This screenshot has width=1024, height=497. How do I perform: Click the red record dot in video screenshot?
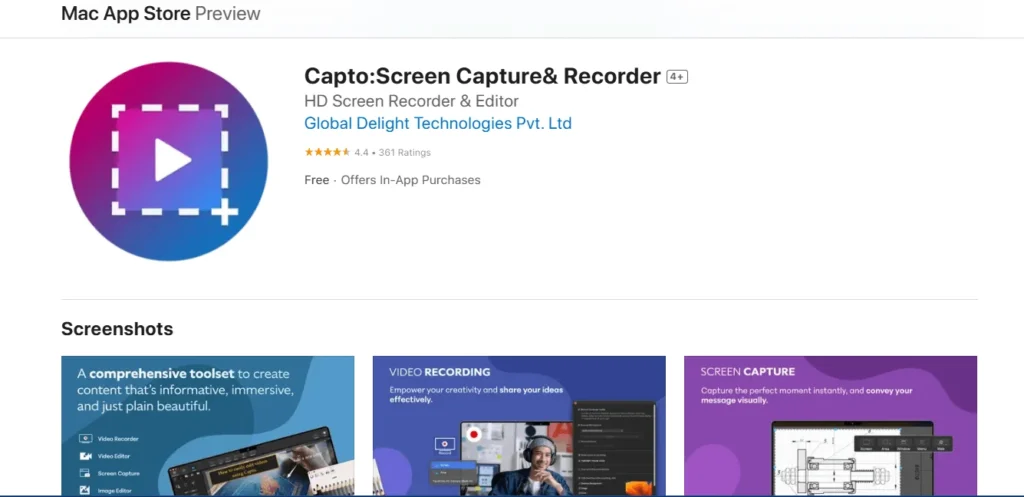(x=475, y=433)
